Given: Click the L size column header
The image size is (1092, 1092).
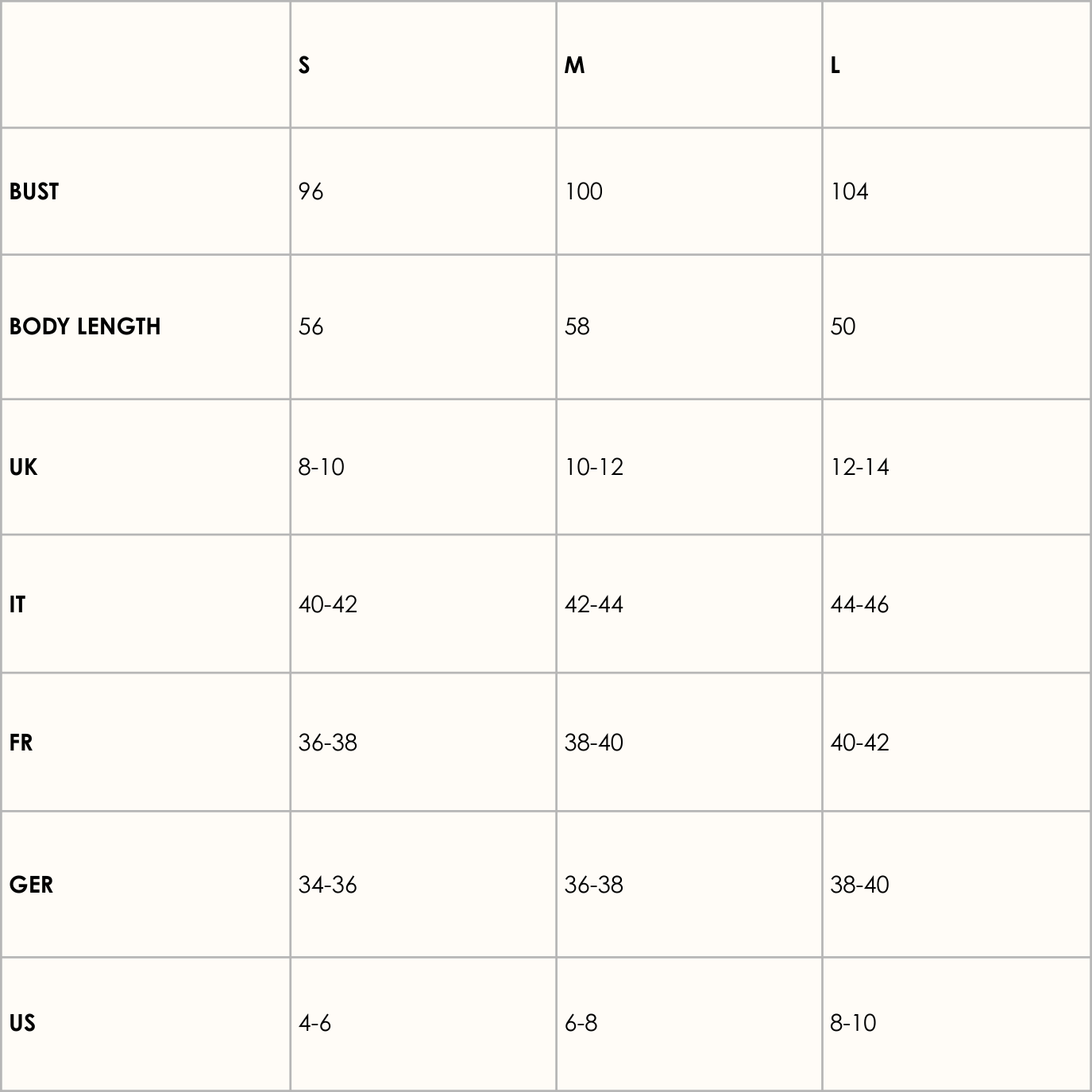Looking at the screenshot, I should click(x=835, y=65).
